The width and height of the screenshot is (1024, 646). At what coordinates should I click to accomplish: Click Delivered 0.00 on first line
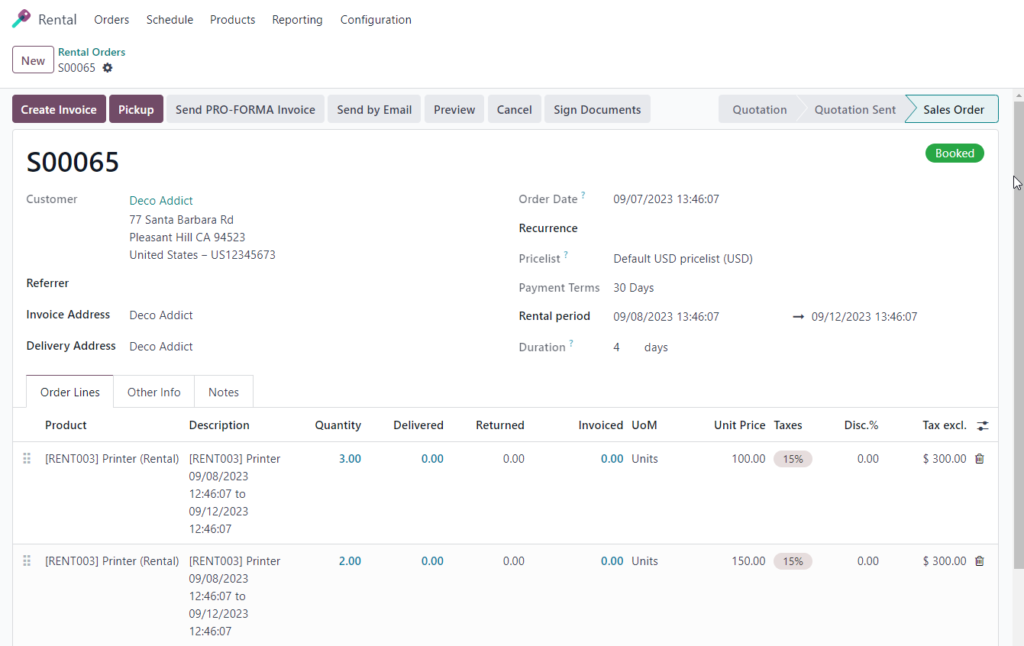432,459
